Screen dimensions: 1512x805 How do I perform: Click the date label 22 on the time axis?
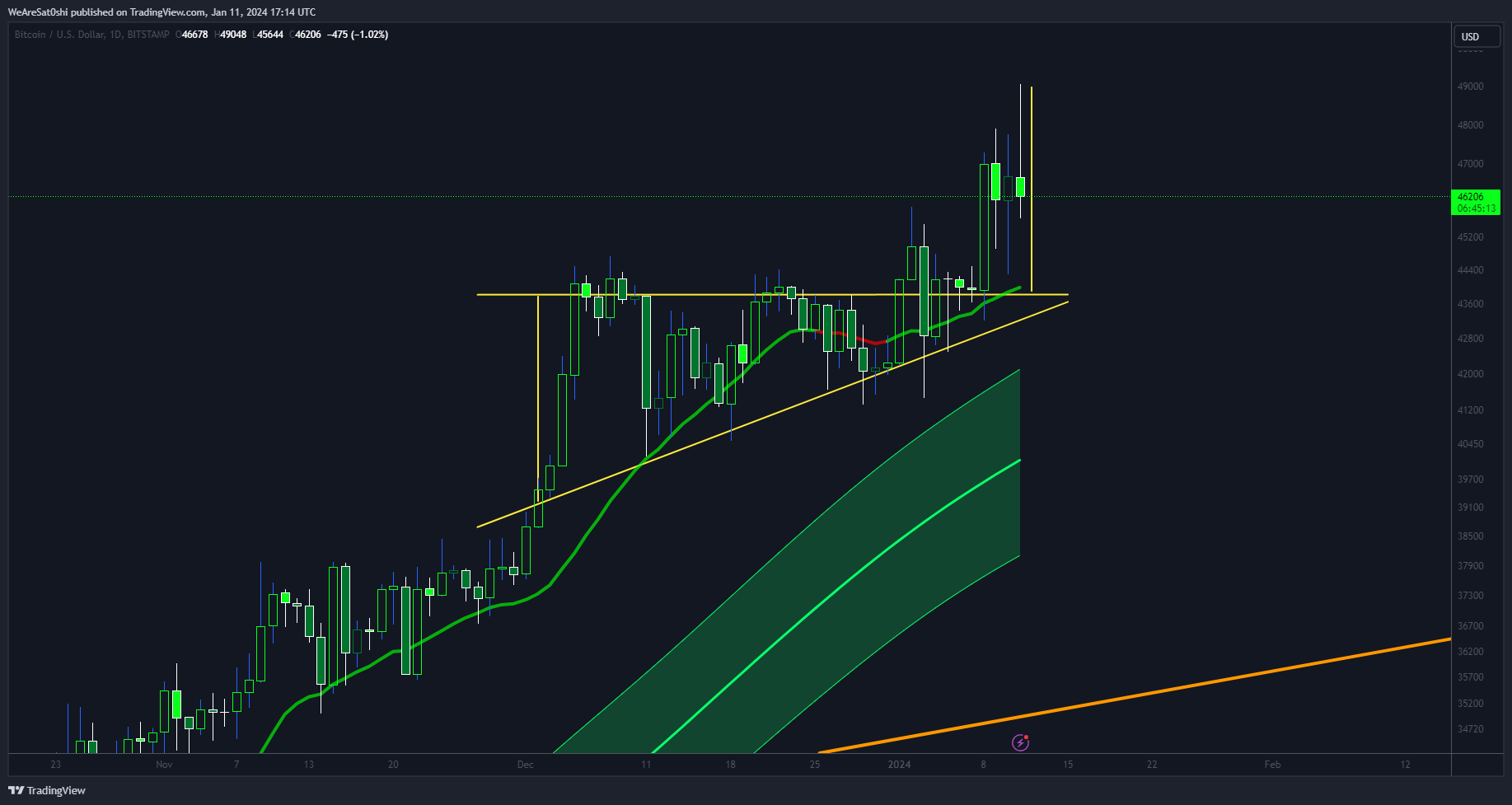click(x=1152, y=765)
